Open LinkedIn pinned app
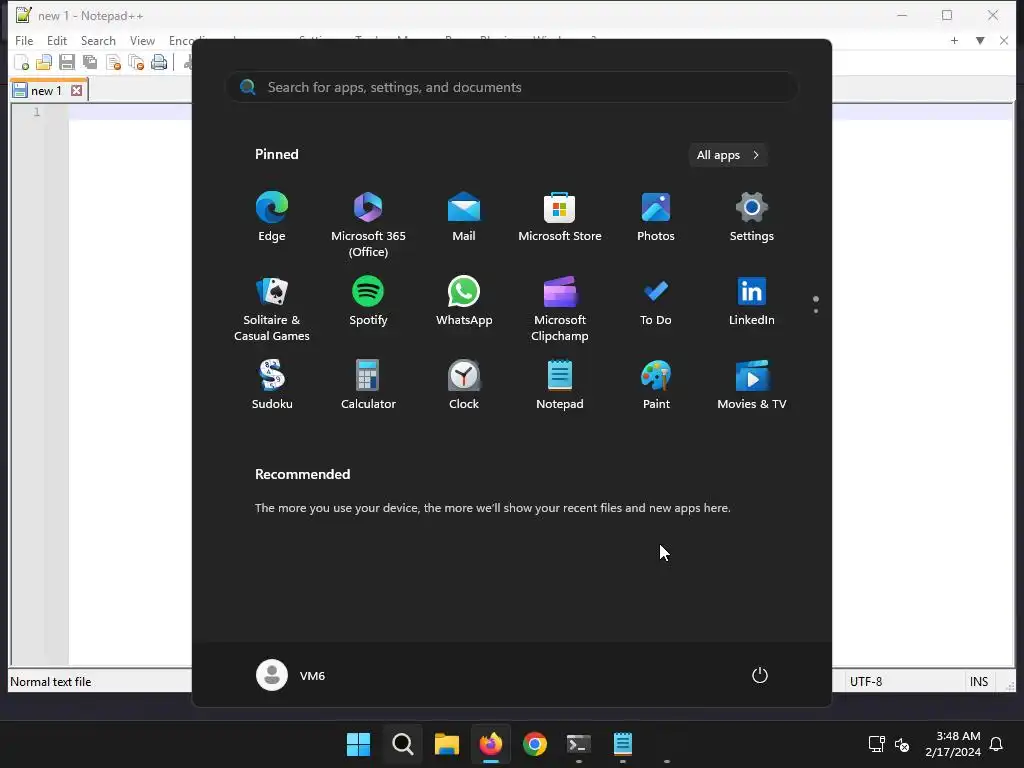The image size is (1024, 768). 752,301
